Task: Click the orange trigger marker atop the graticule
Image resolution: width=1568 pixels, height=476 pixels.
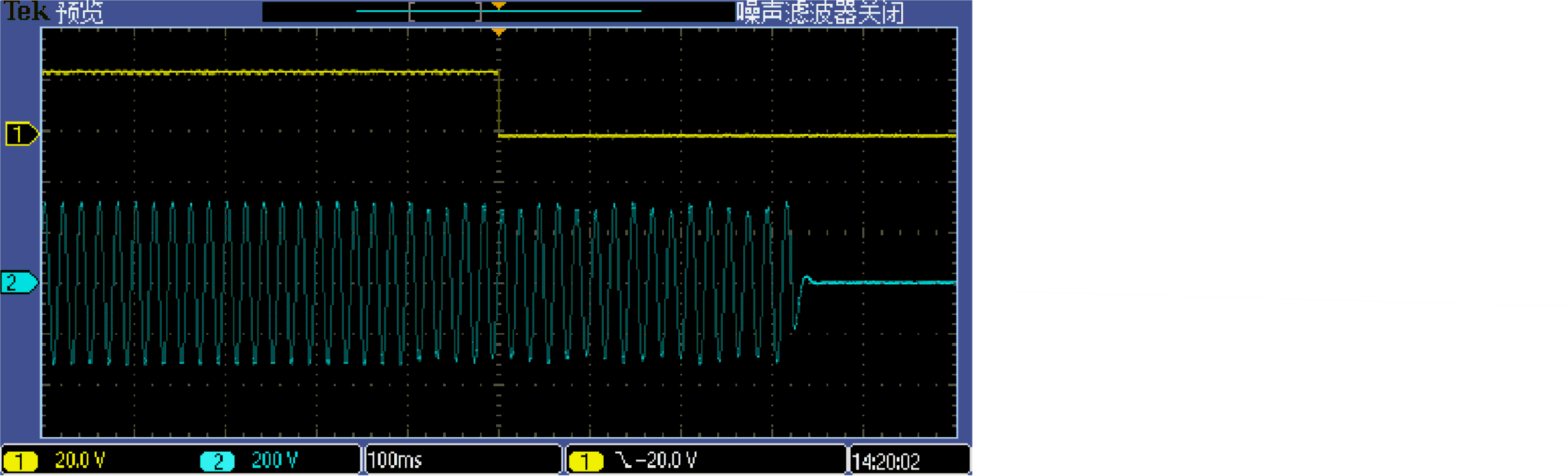Action: click(499, 32)
